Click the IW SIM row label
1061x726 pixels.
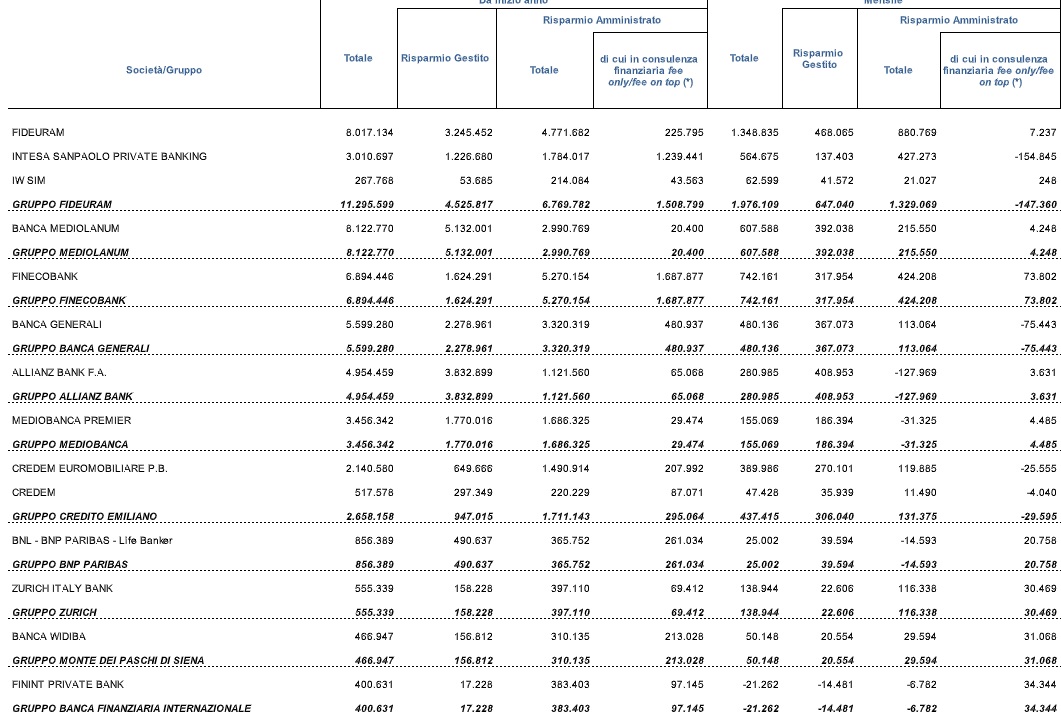(28, 181)
